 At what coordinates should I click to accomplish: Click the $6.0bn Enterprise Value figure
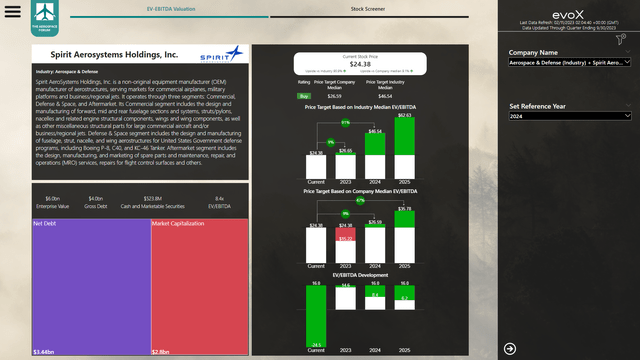pyautogui.click(x=53, y=199)
